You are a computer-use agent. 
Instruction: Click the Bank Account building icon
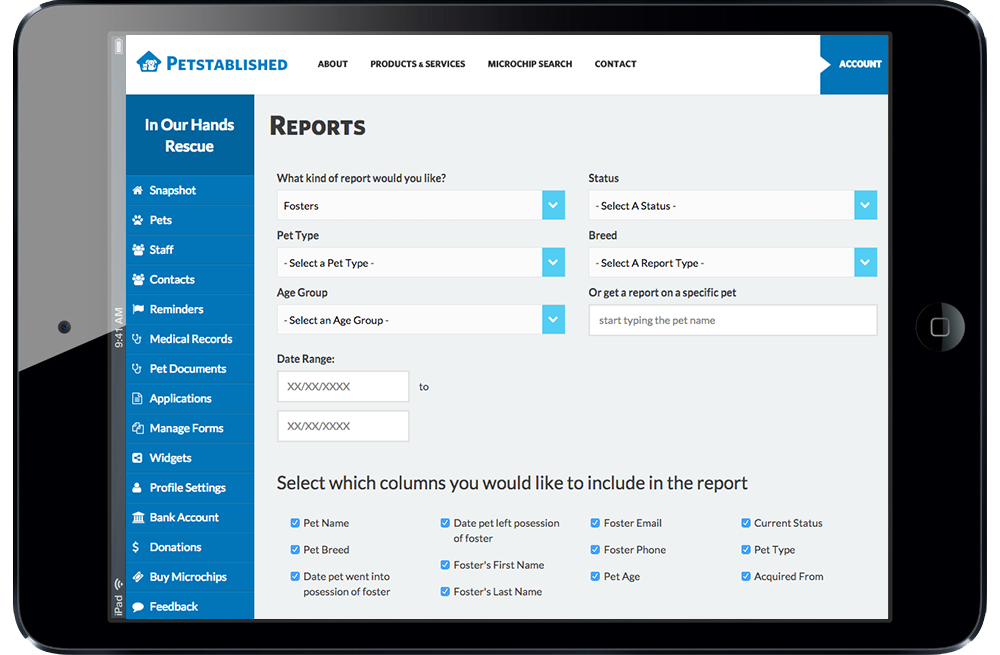point(137,517)
